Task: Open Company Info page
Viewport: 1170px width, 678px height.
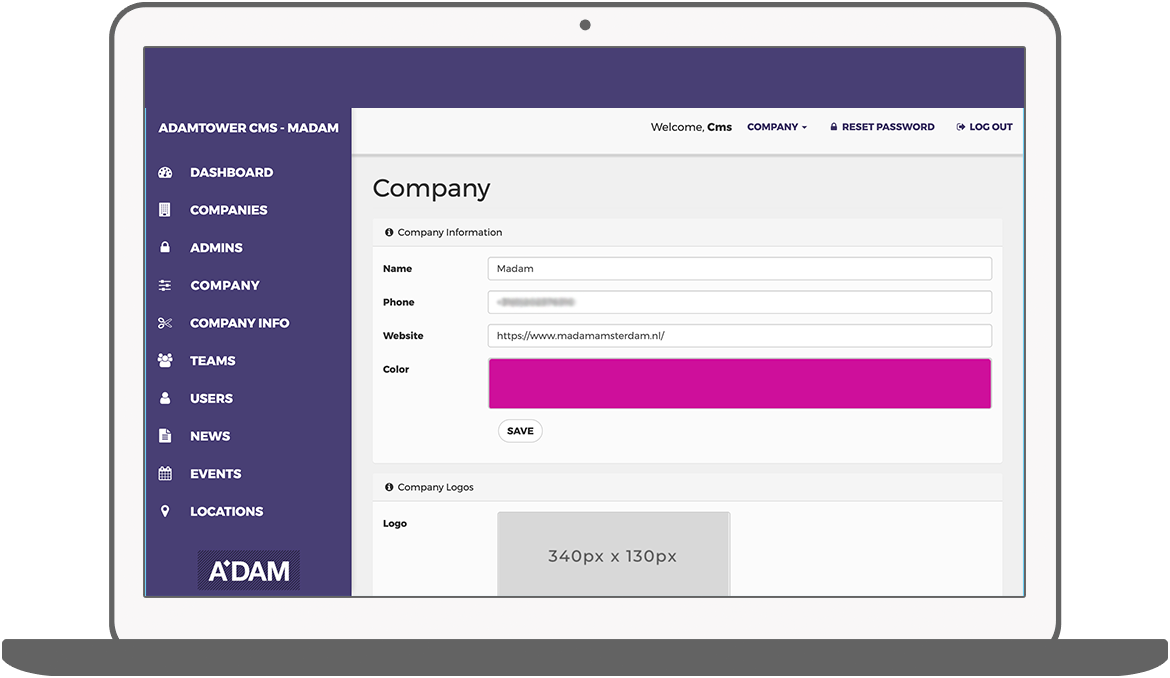Action: tap(240, 323)
